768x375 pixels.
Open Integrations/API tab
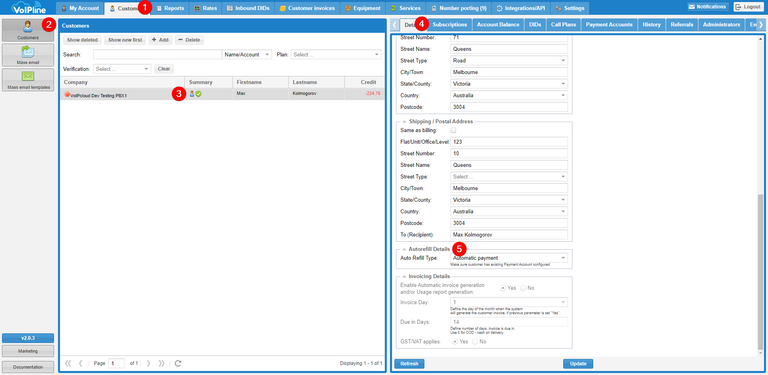click(x=520, y=8)
